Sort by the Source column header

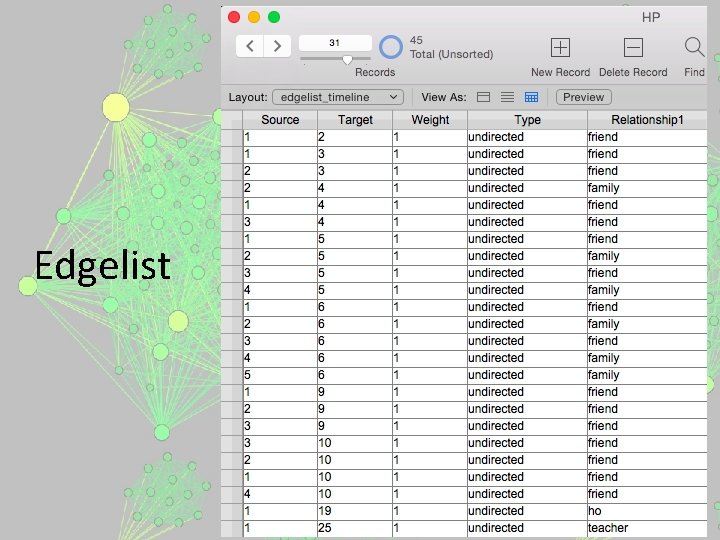[x=280, y=120]
